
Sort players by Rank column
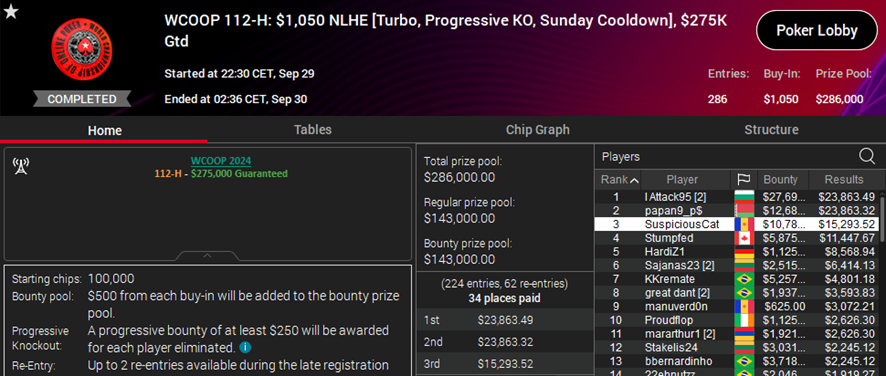[618, 180]
